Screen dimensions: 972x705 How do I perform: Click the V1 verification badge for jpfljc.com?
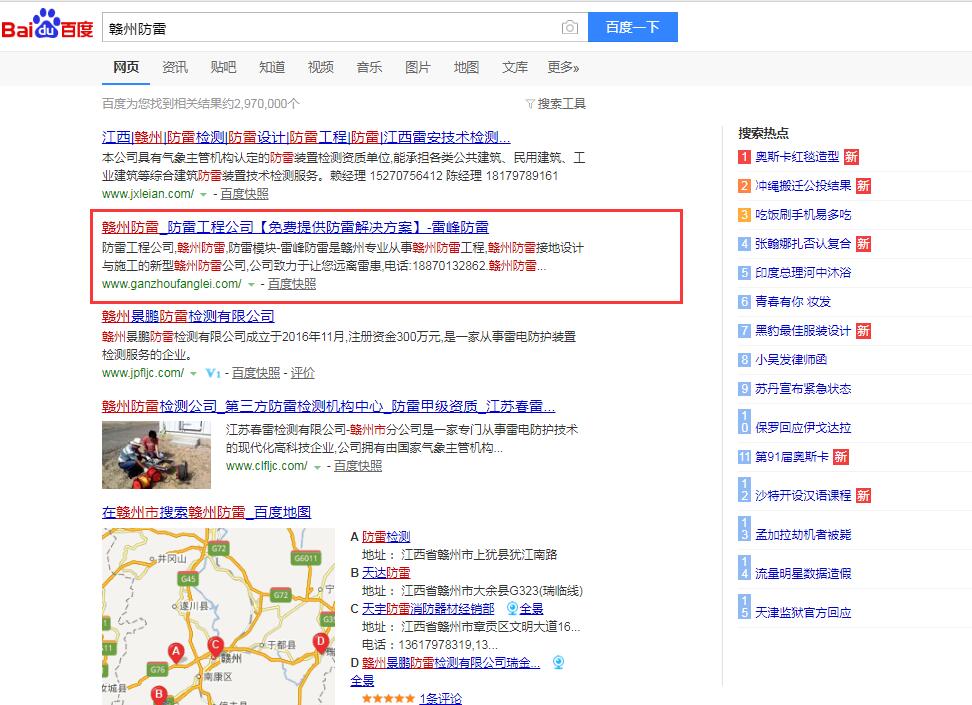point(212,373)
